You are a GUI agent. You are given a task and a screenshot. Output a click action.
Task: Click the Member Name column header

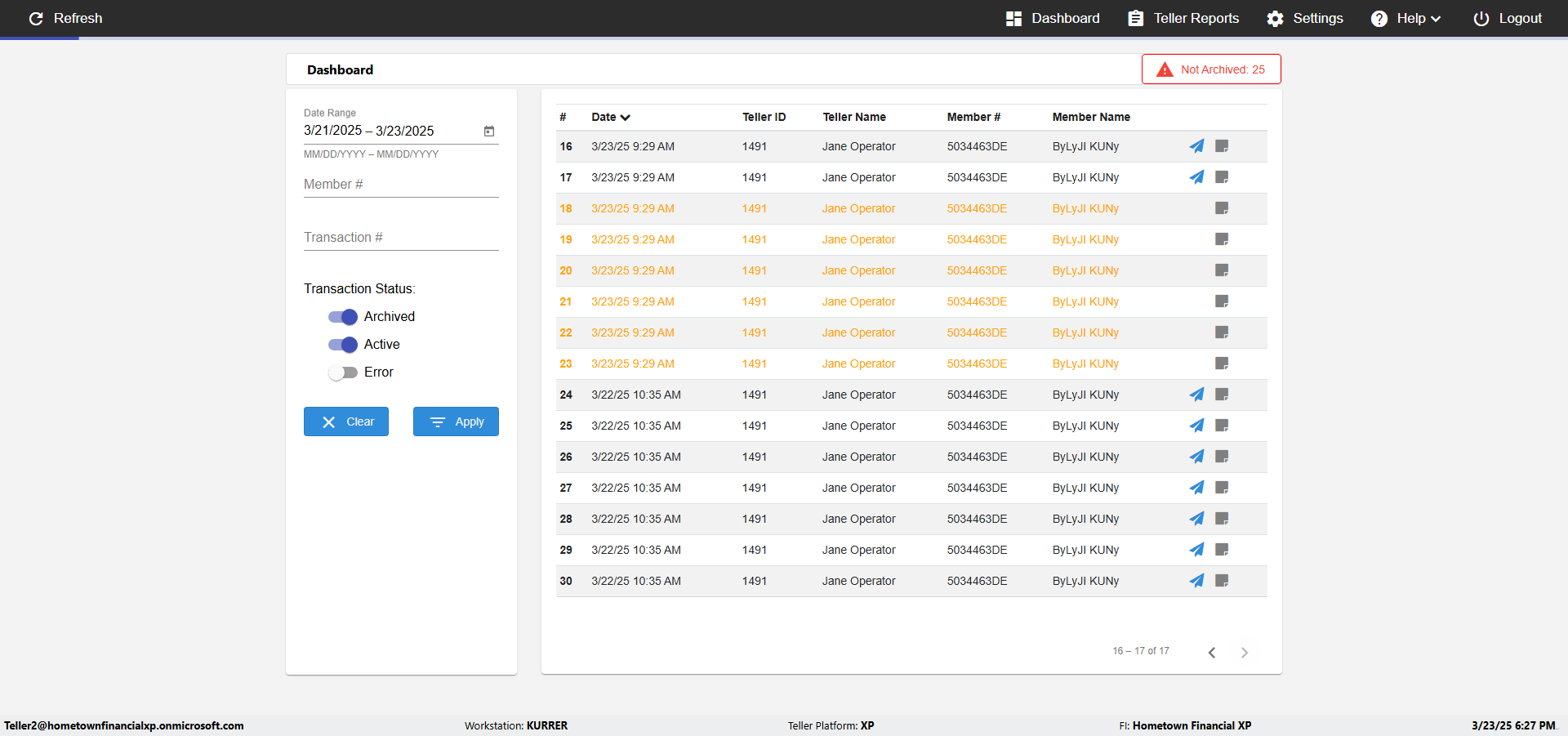(1091, 117)
